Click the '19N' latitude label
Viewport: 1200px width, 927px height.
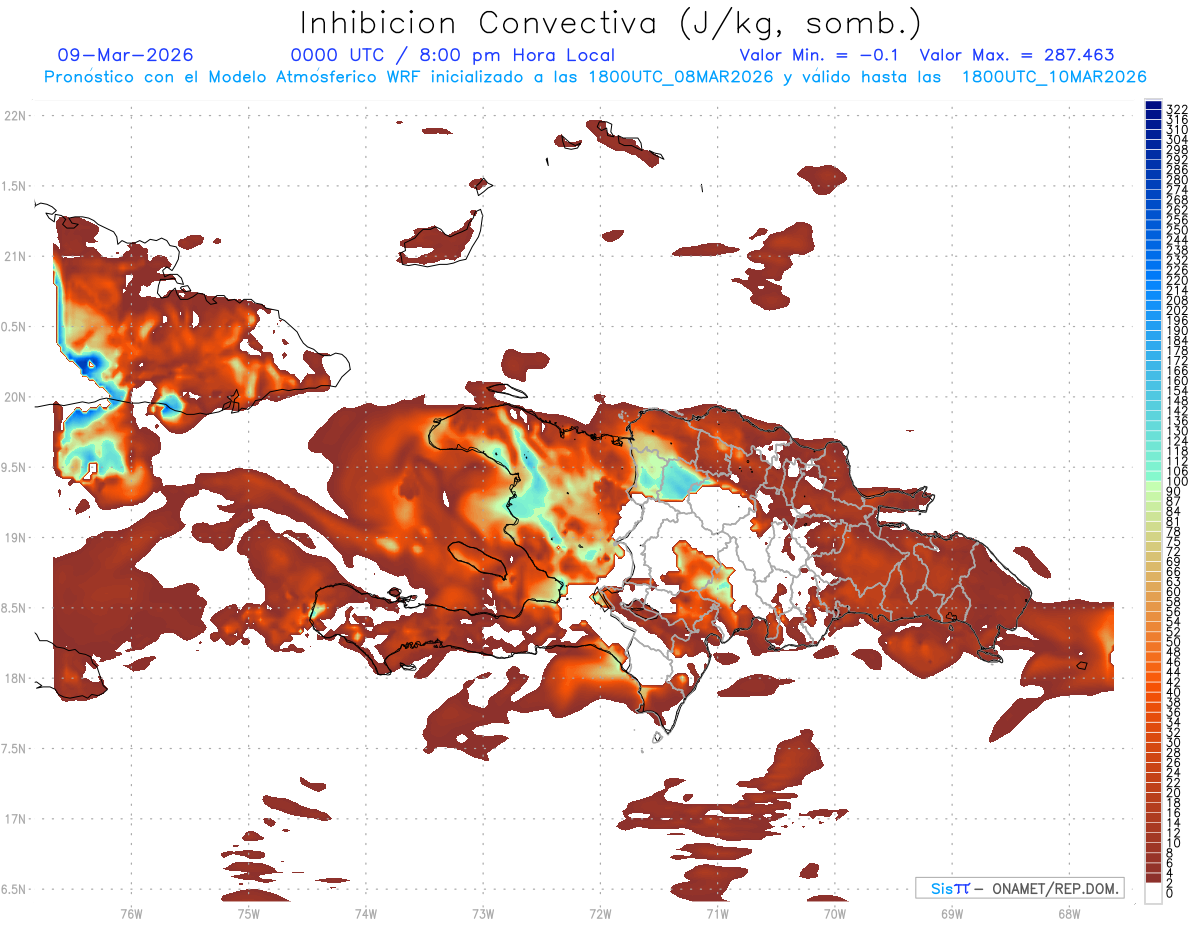tap(14, 538)
